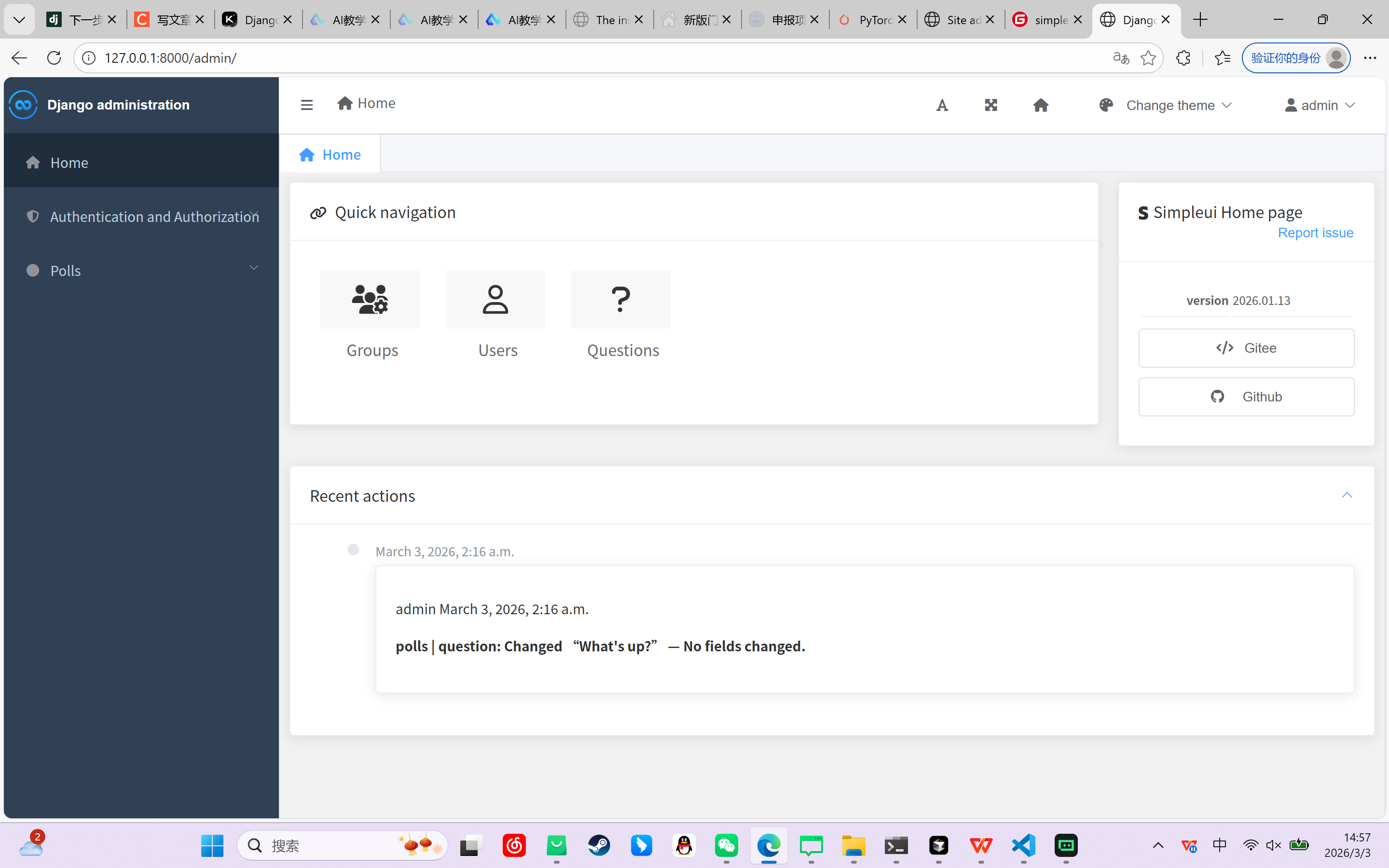Toggle the sidebar hamburger menu icon
Image resolution: width=1389 pixels, height=868 pixels.
click(x=306, y=105)
